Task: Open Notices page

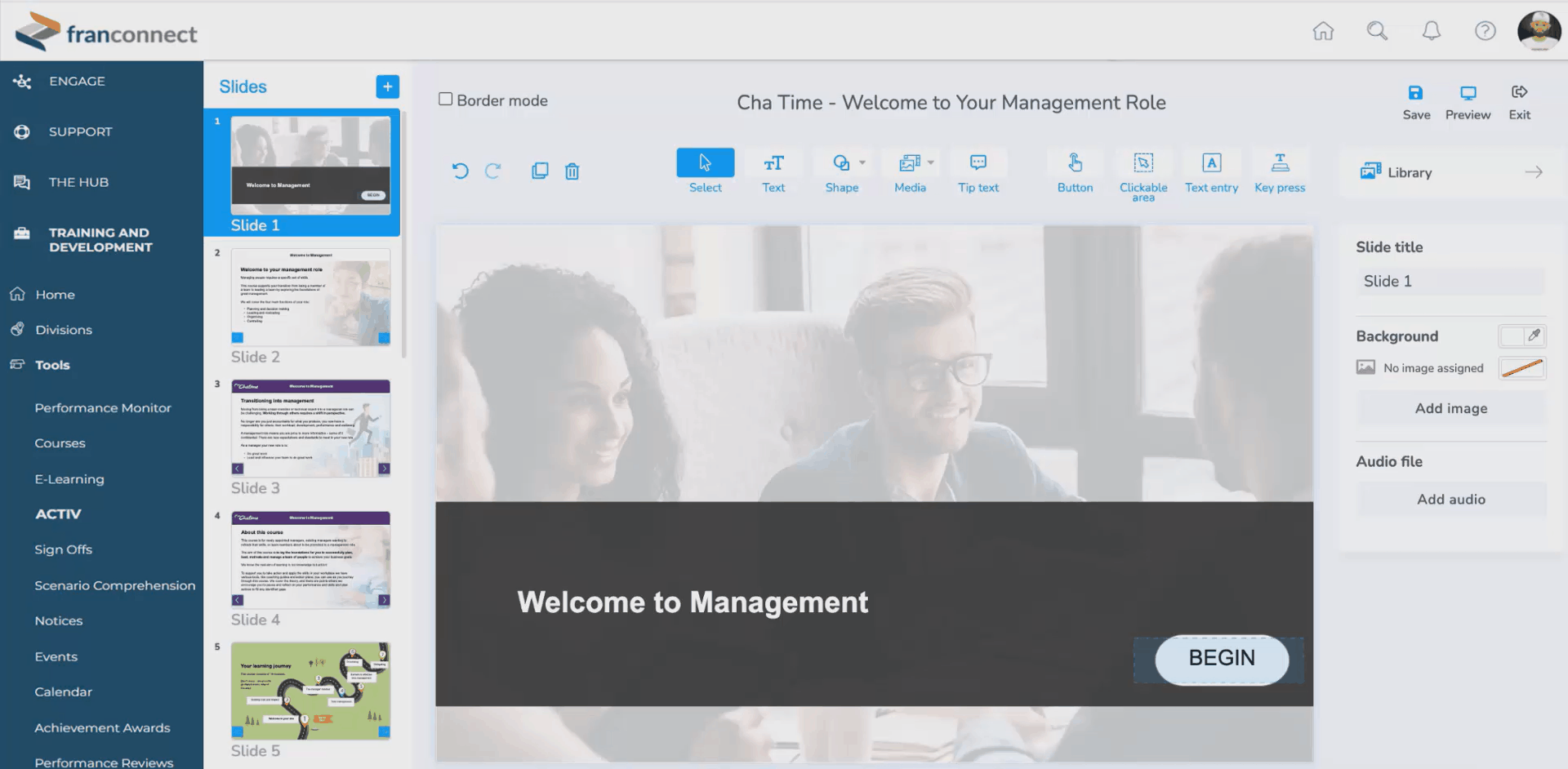Action: point(59,621)
